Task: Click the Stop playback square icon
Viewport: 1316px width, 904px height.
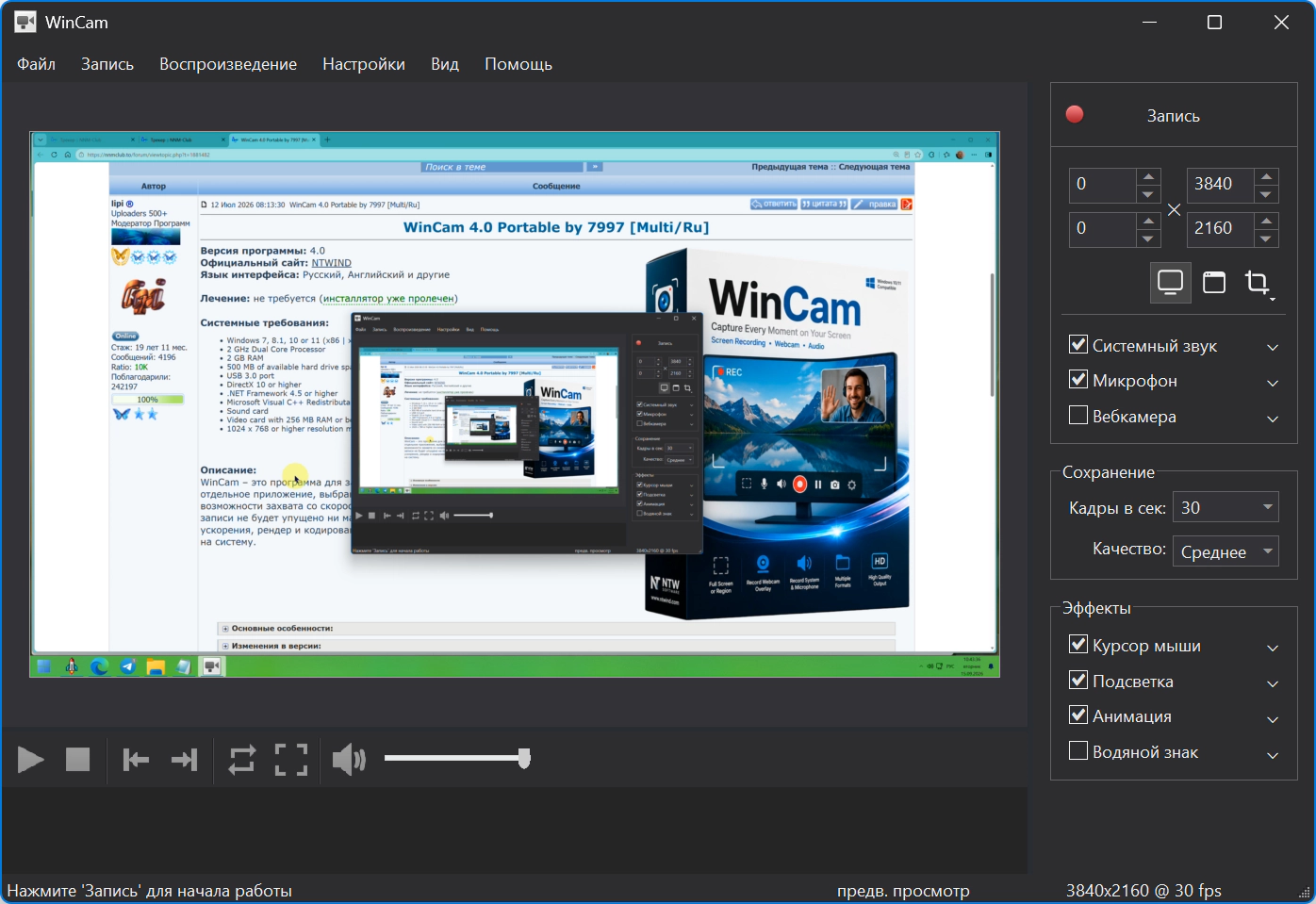Action: (77, 760)
